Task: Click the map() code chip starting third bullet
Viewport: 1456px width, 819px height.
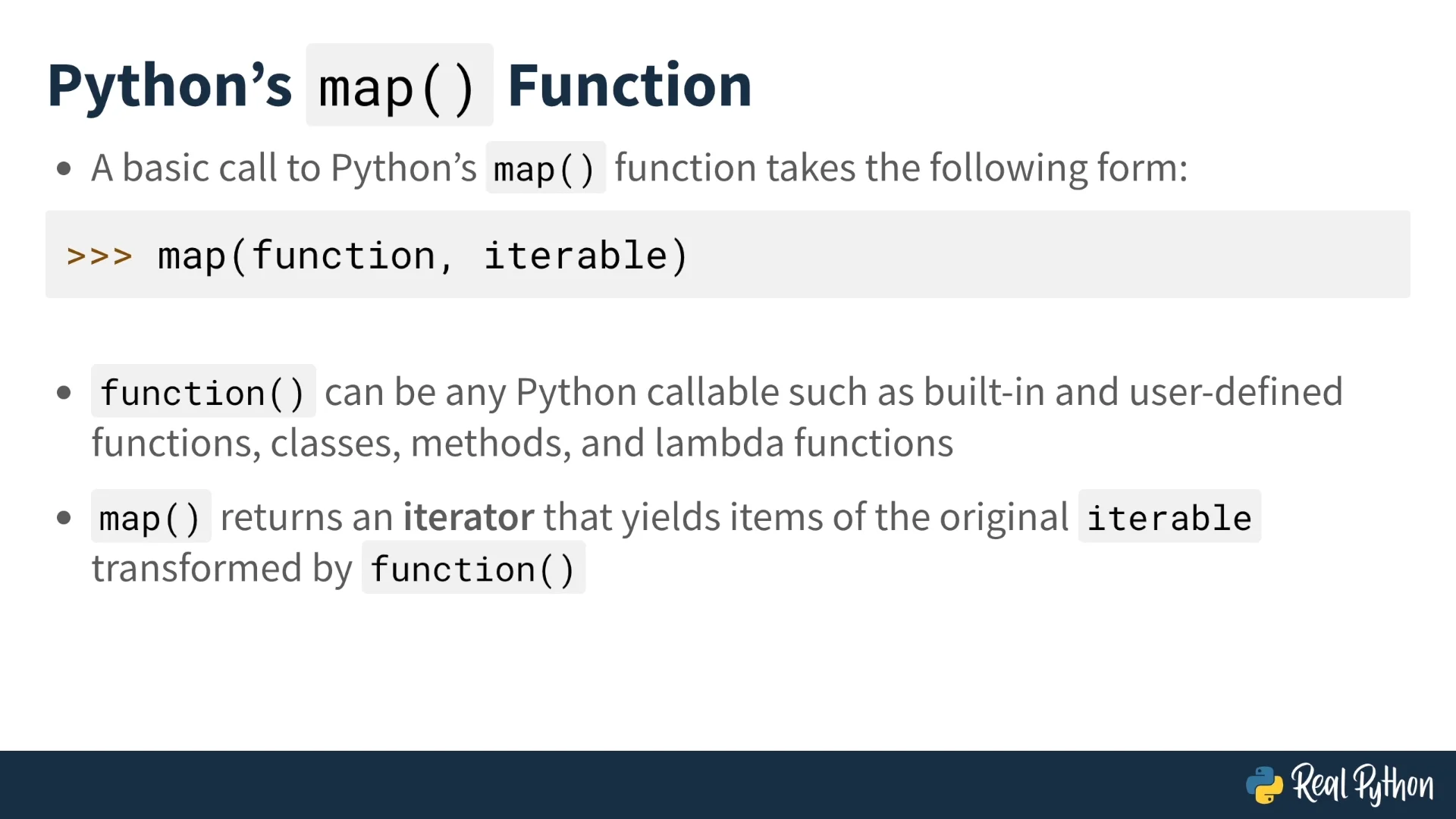Action: (x=151, y=516)
